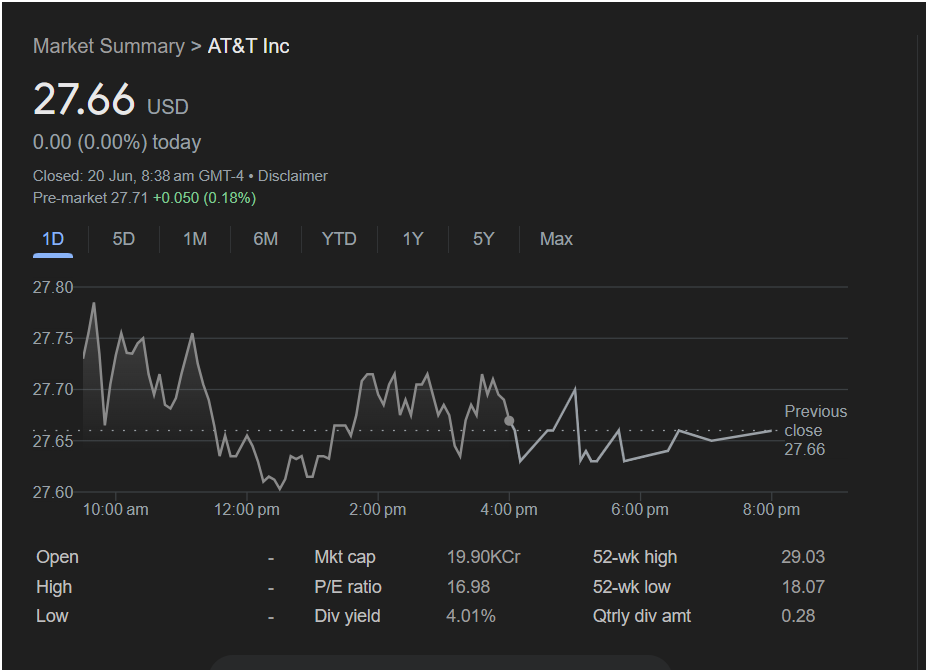Viewport: 928px width, 672px height.
Task: Switch to the YTD tab
Action: (x=339, y=239)
